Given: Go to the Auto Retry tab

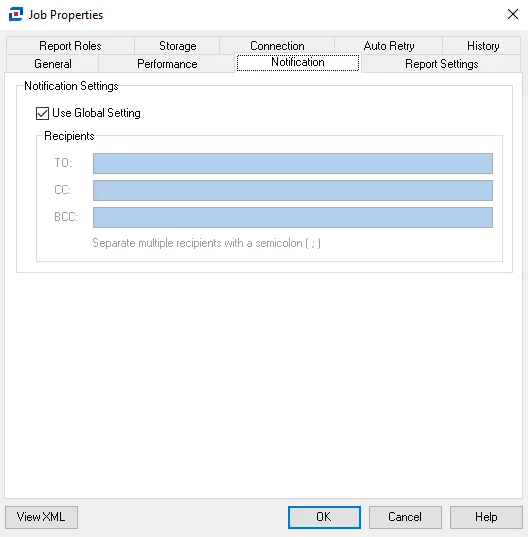Looking at the screenshot, I should (389, 46).
